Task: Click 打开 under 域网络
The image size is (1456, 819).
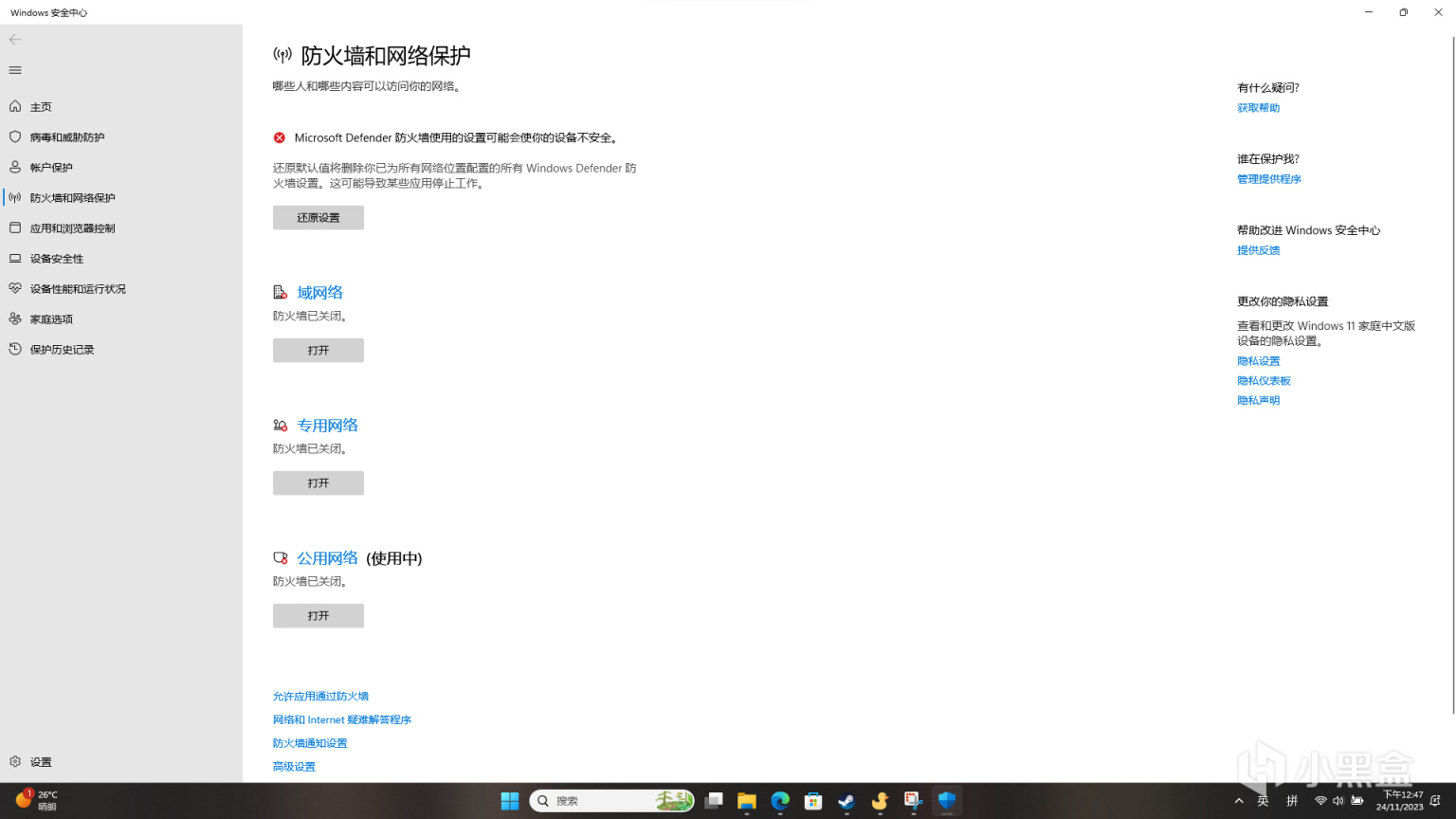Action: [x=318, y=350]
